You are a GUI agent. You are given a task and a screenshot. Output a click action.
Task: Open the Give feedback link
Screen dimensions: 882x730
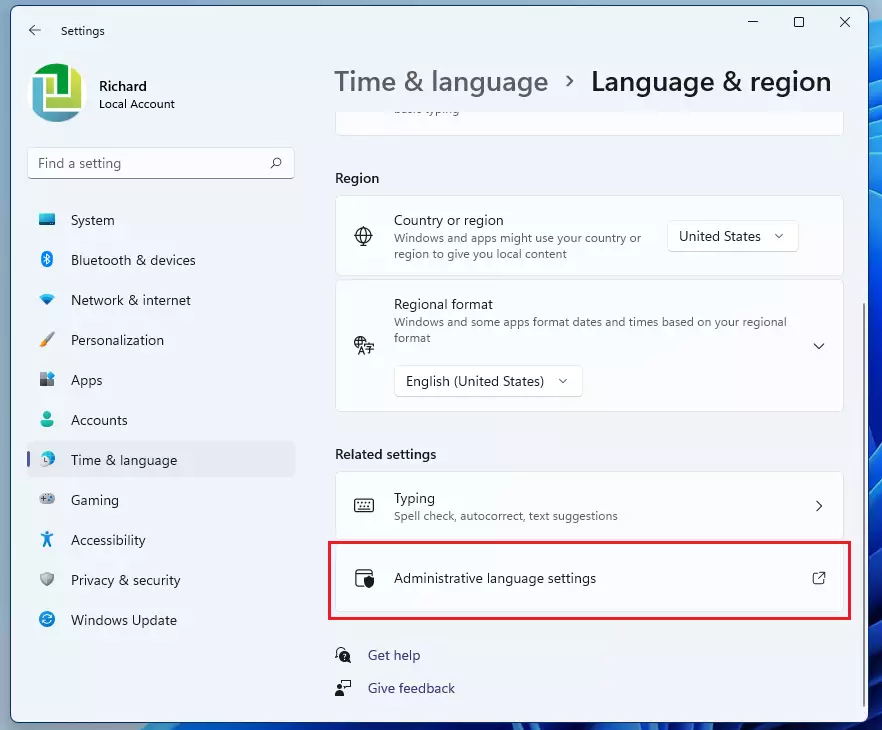click(x=411, y=688)
